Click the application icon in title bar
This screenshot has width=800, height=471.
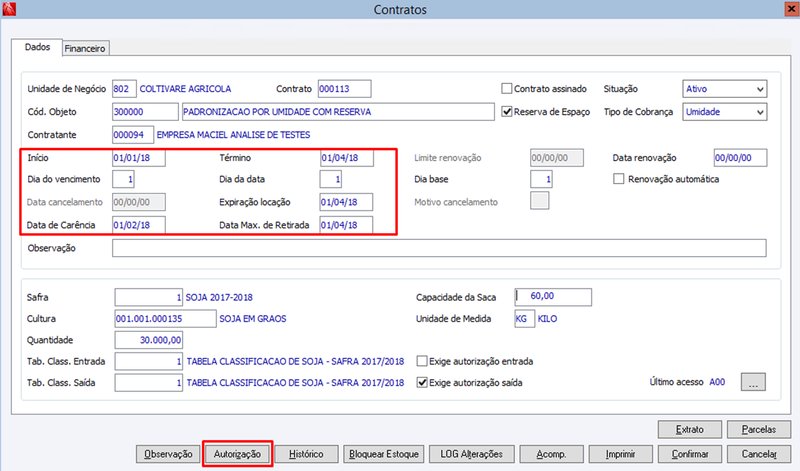(x=9, y=9)
